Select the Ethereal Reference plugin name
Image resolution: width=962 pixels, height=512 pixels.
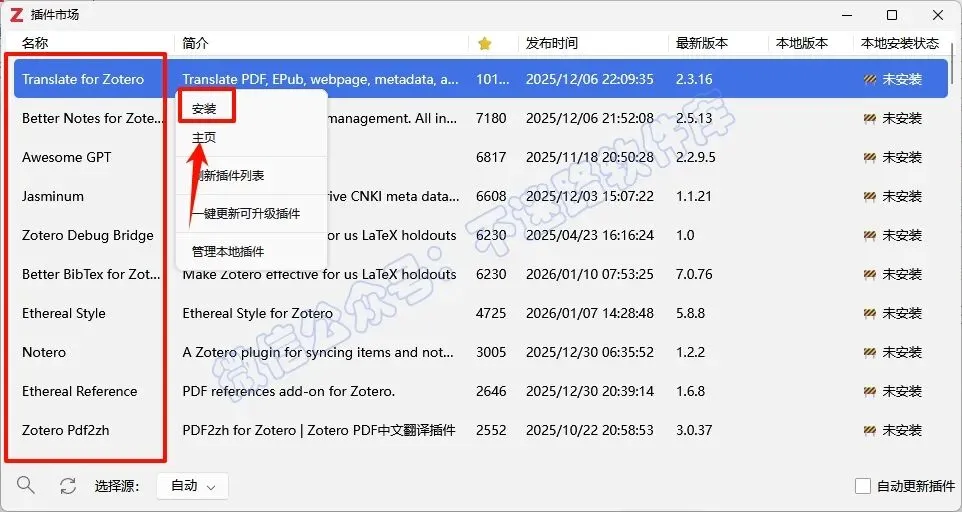tap(80, 391)
